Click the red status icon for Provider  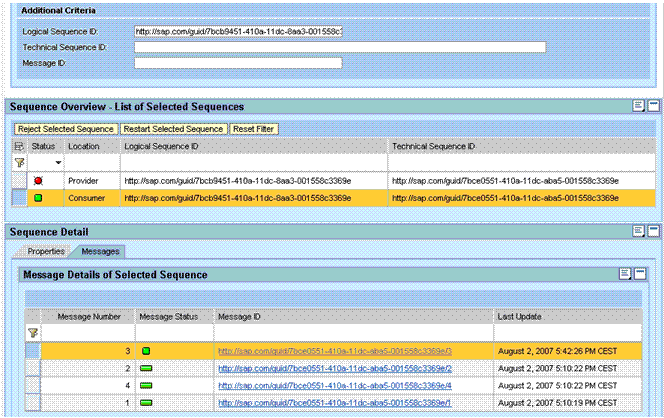pyautogui.click(x=38, y=180)
